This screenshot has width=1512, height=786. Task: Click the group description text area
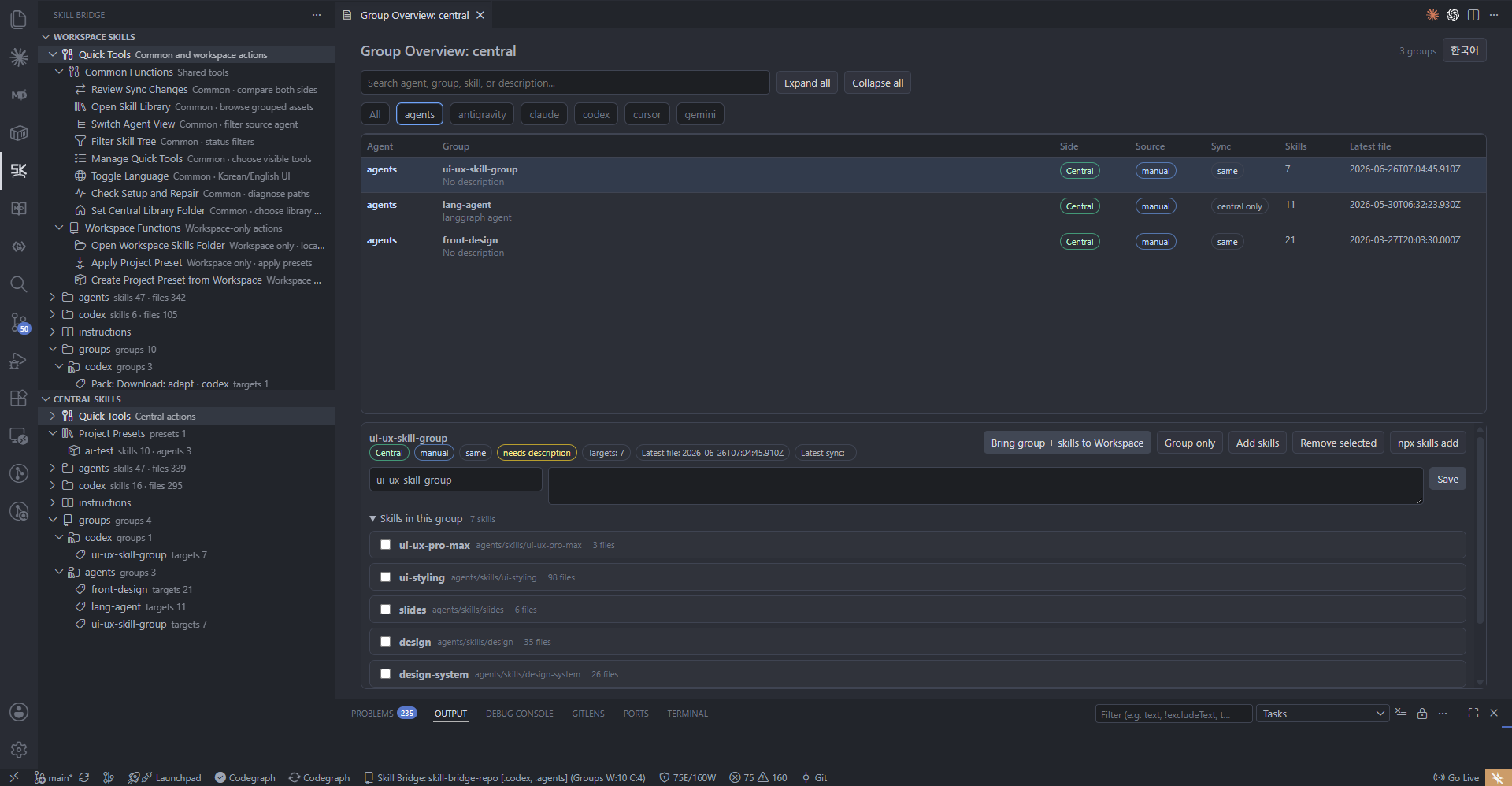click(x=985, y=486)
